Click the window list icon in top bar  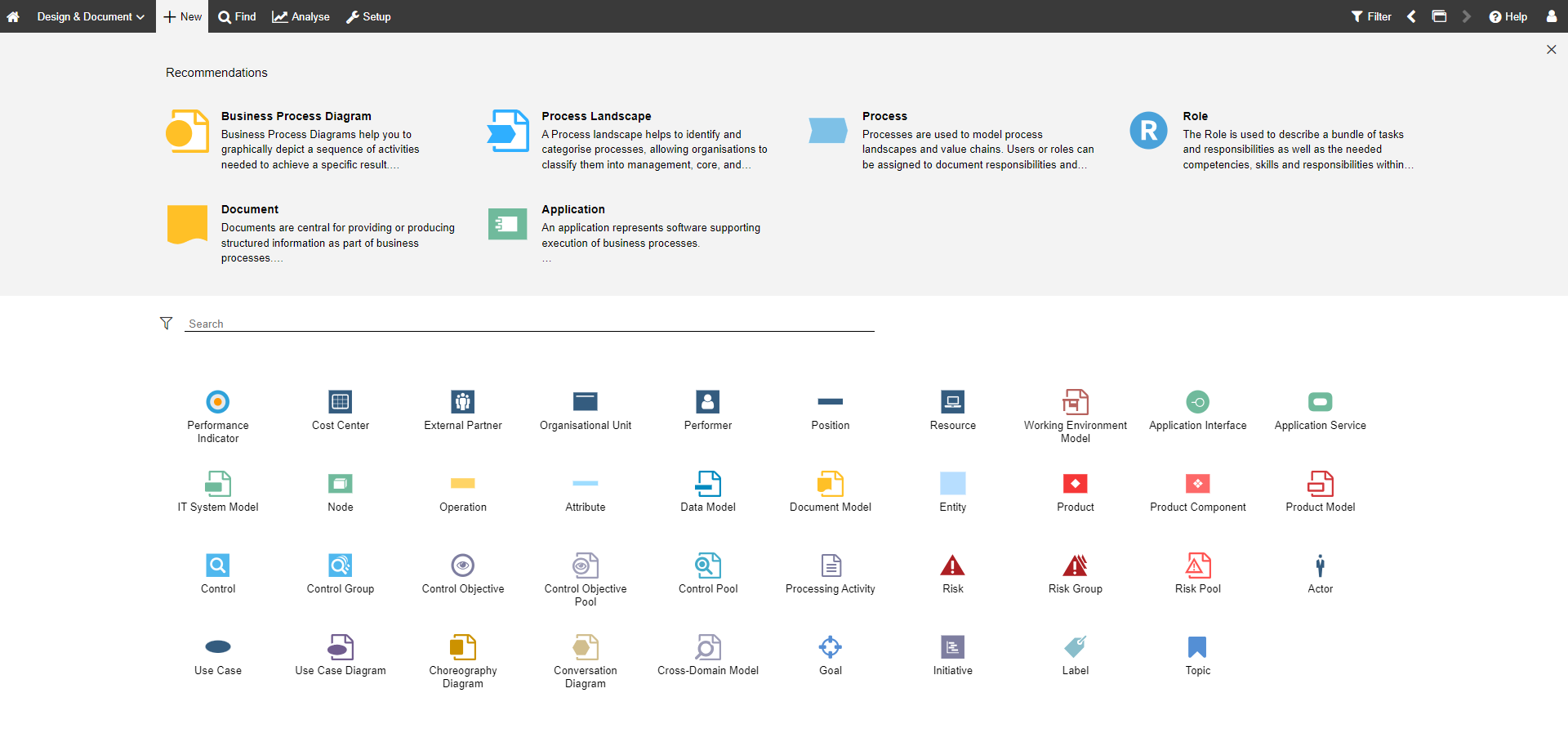click(x=1439, y=16)
